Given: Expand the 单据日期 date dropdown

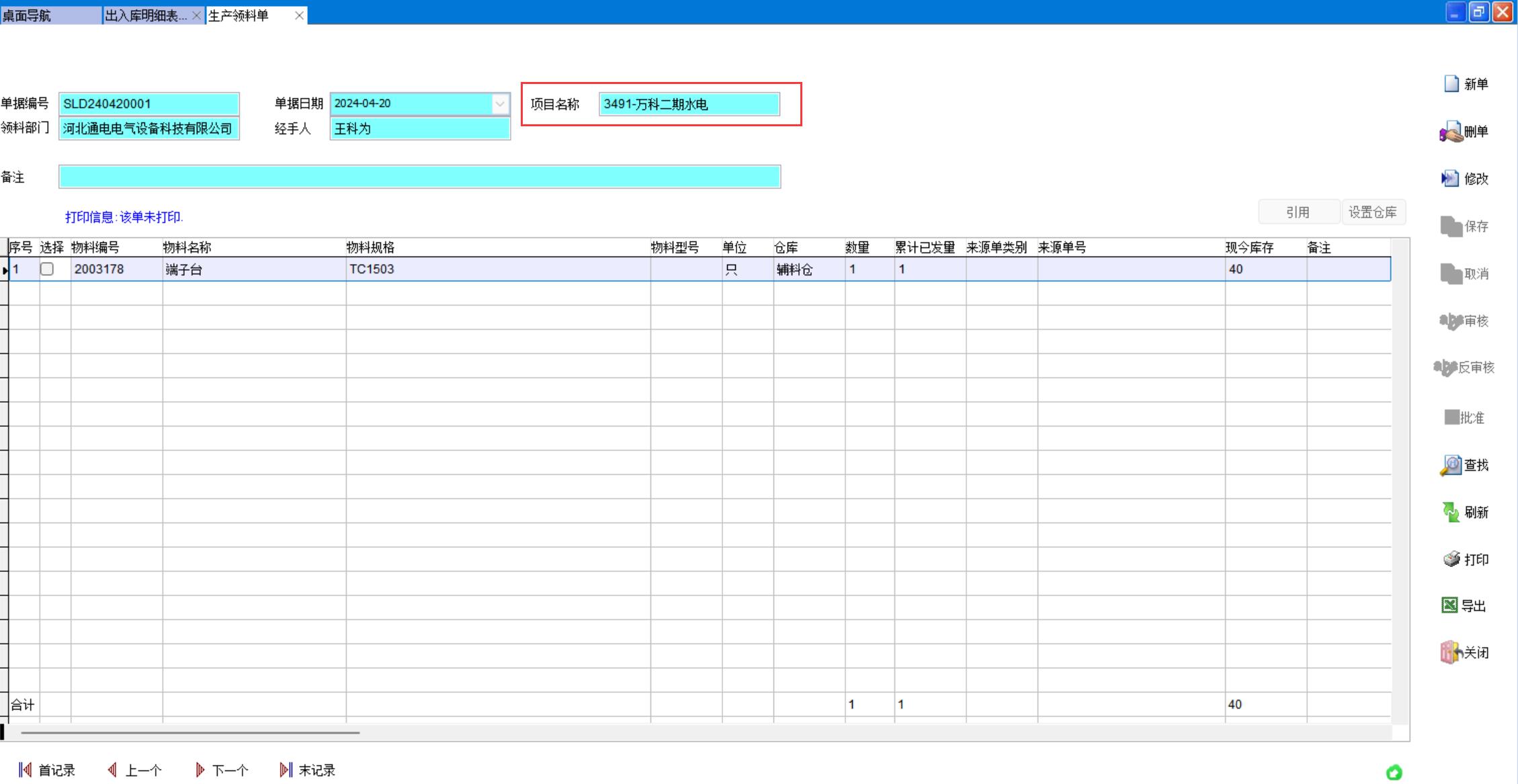Looking at the screenshot, I should tap(499, 104).
